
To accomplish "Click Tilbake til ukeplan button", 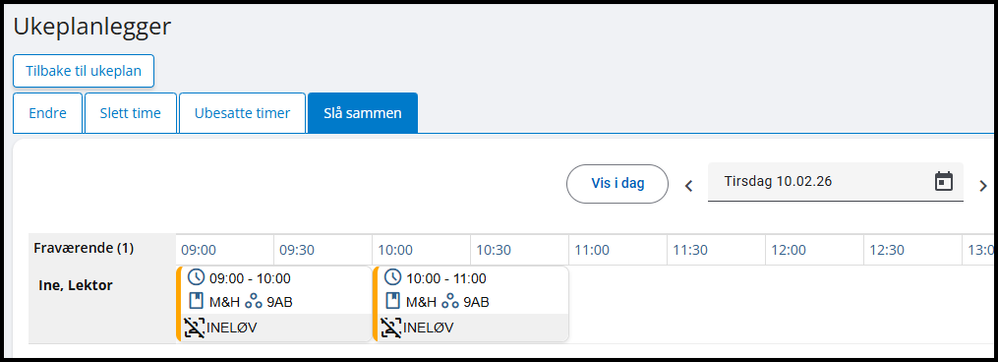I will coord(83,71).
